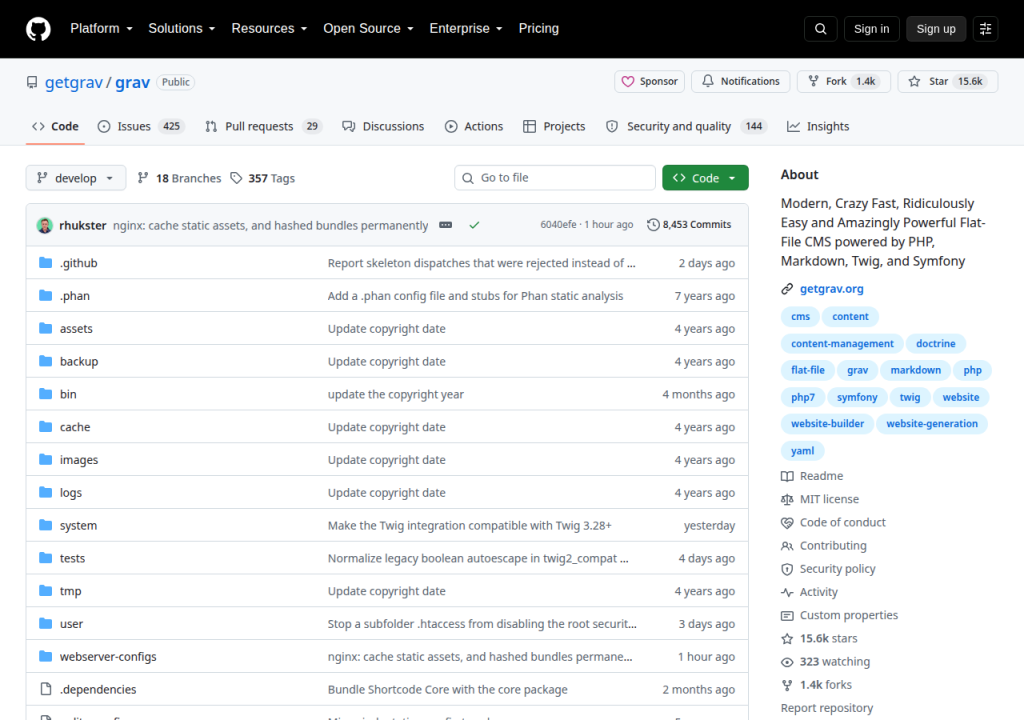1024x720 pixels.
Task: Select the Code tab
Action: click(x=56, y=127)
